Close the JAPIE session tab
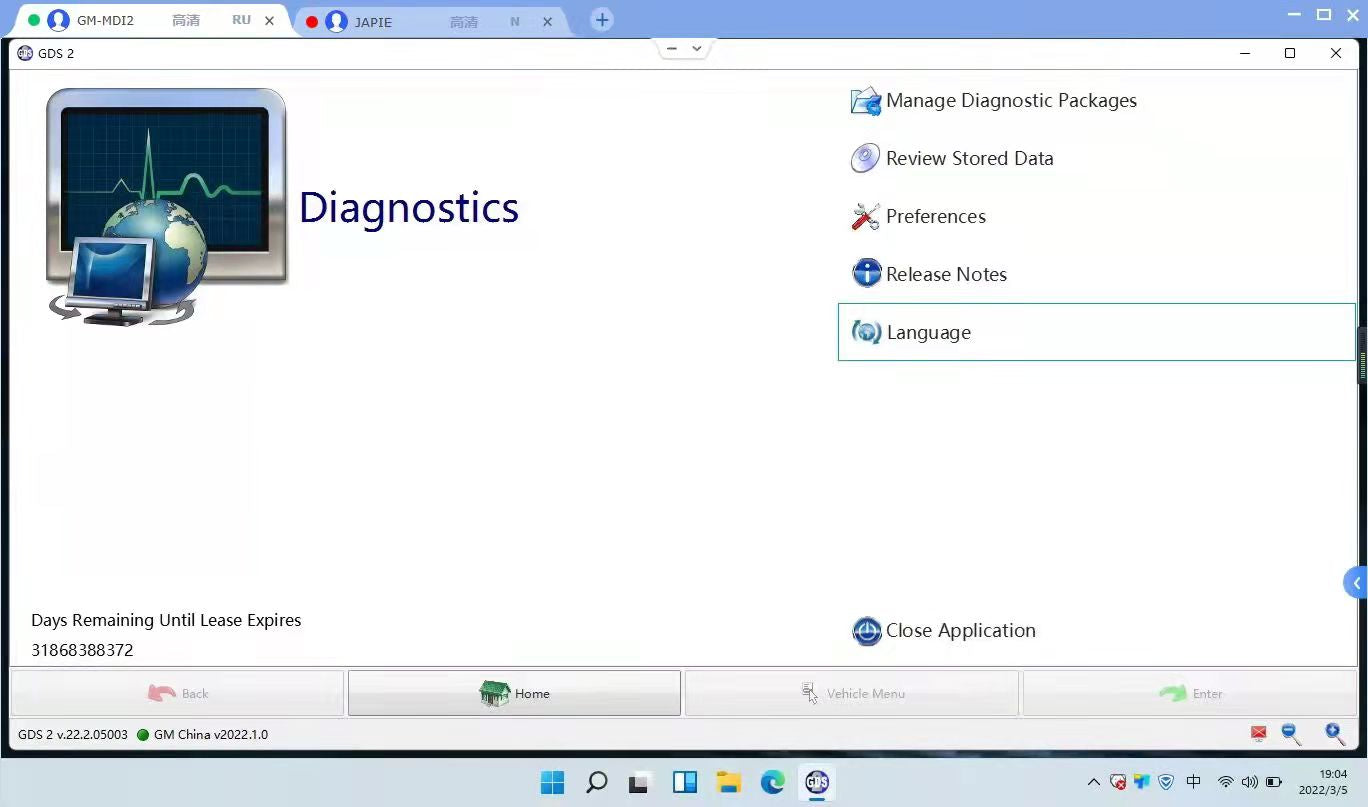The image size is (1368, 807). [546, 21]
